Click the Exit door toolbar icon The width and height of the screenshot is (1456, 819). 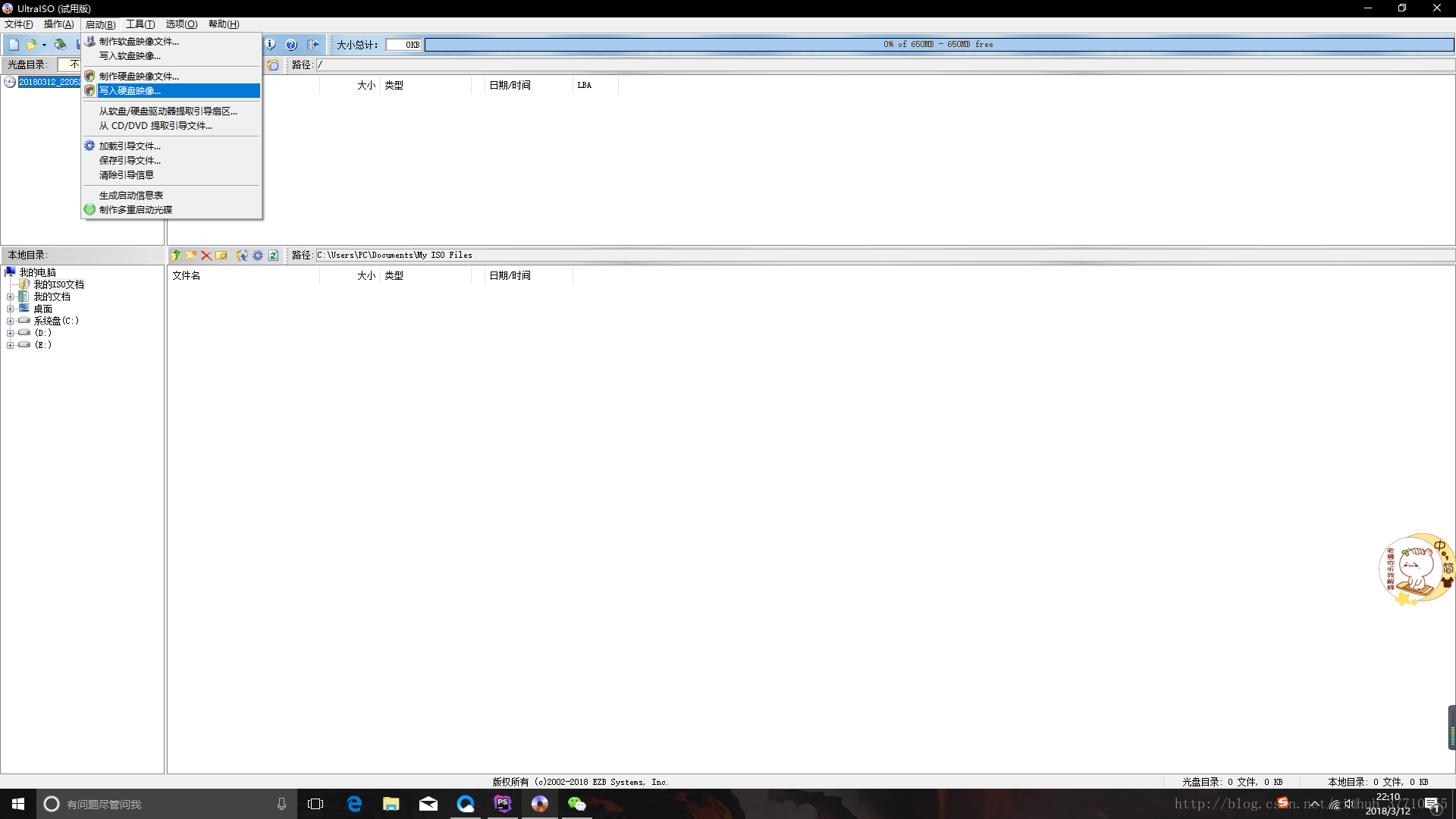(312, 45)
